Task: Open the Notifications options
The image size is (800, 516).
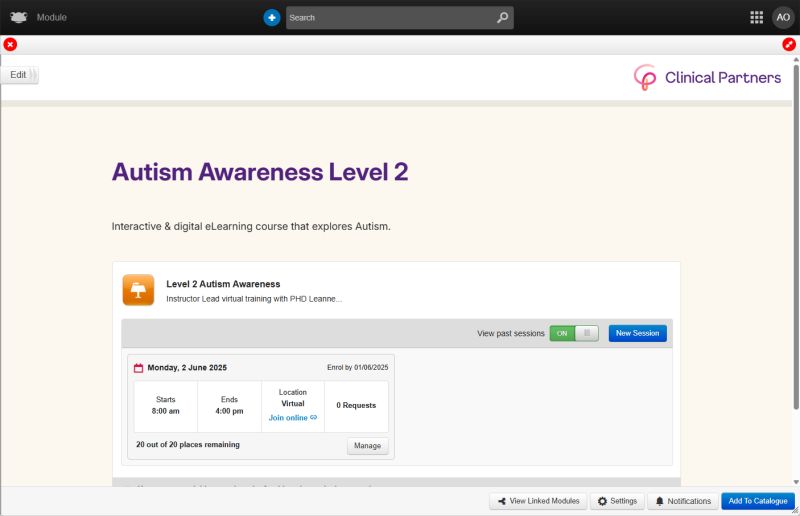Action: (683, 501)
